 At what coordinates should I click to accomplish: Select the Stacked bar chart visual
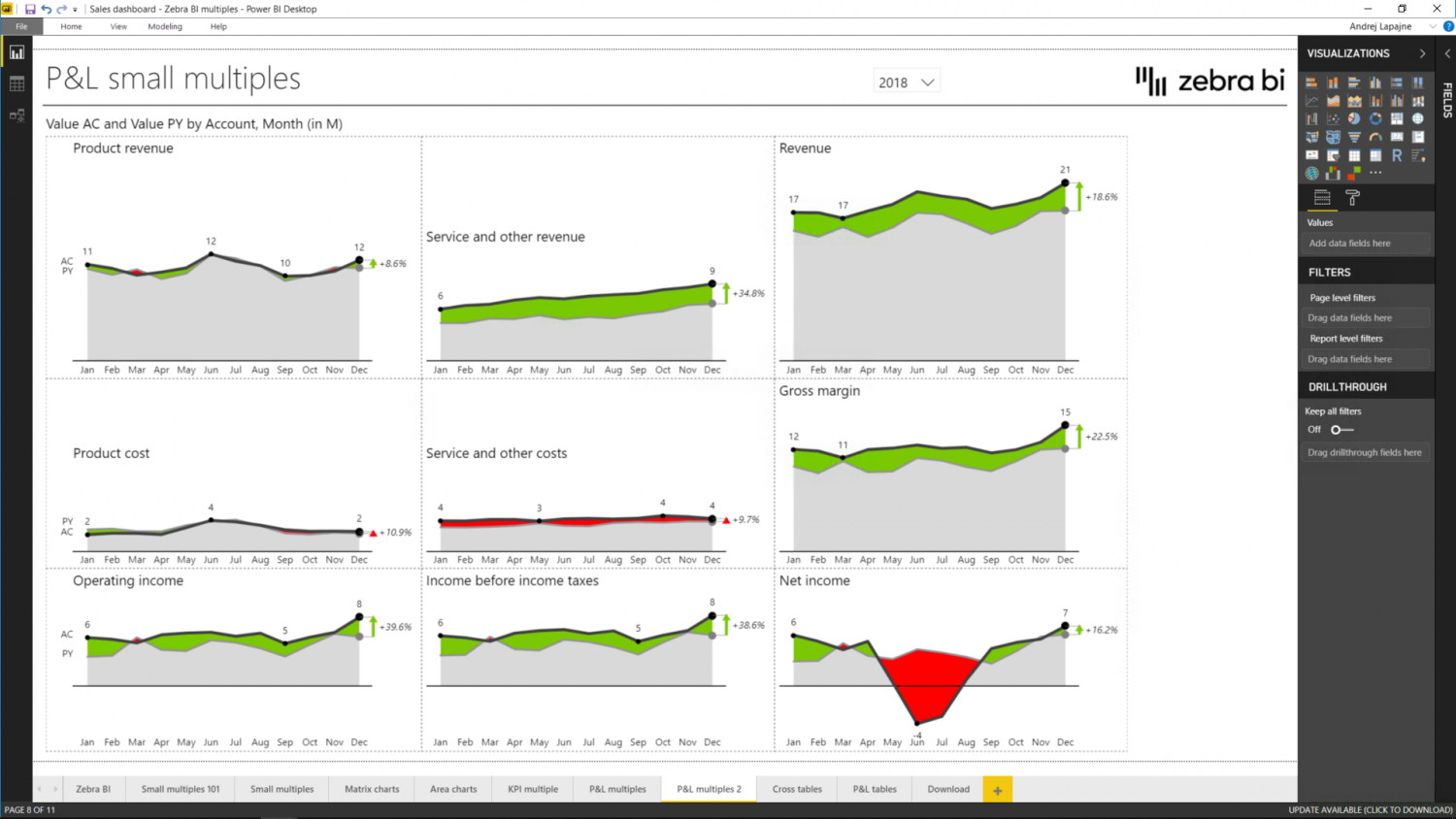click(1312, 82)
